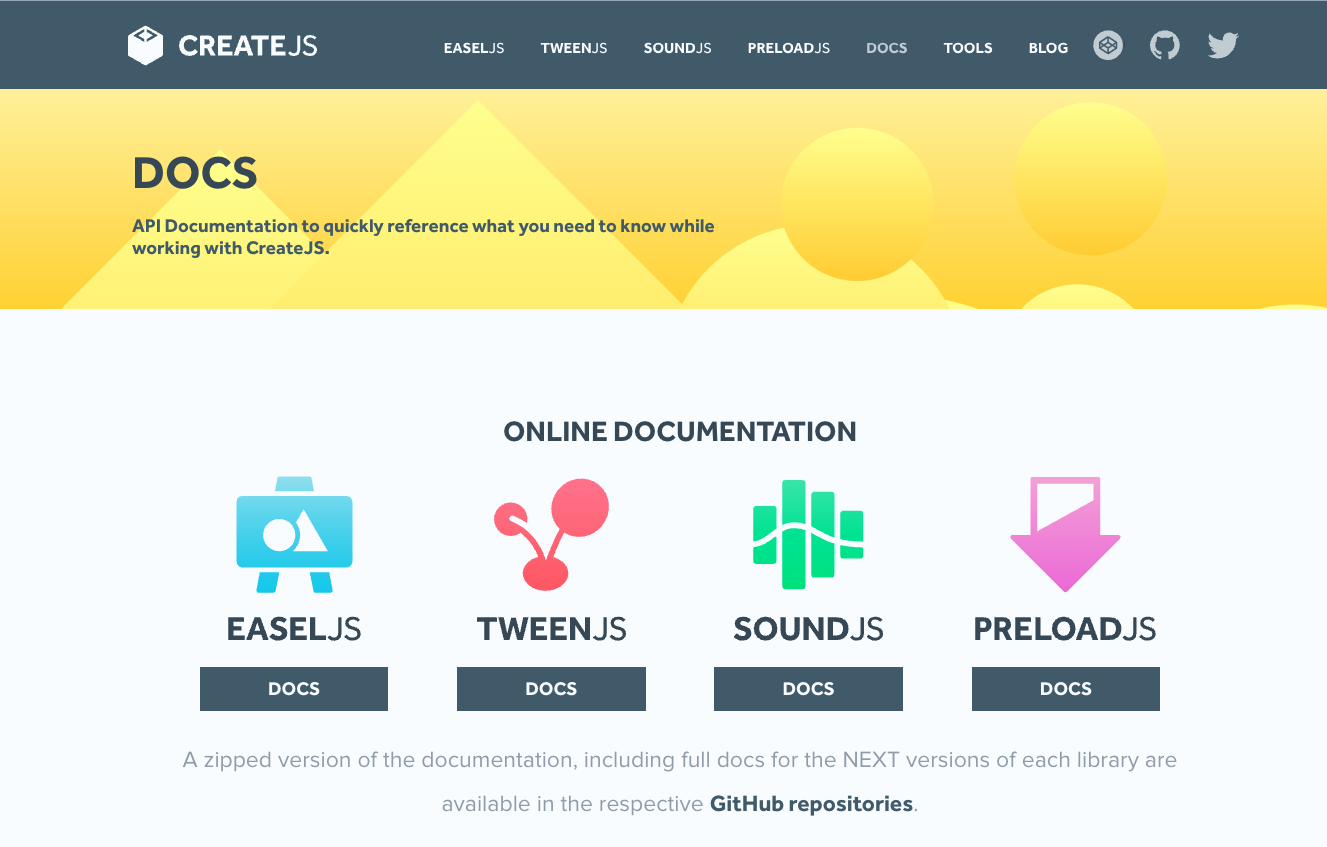Open the Docs button under PreloadJS
This screenshot has height=847, width=1327.
click(1066, 689)
